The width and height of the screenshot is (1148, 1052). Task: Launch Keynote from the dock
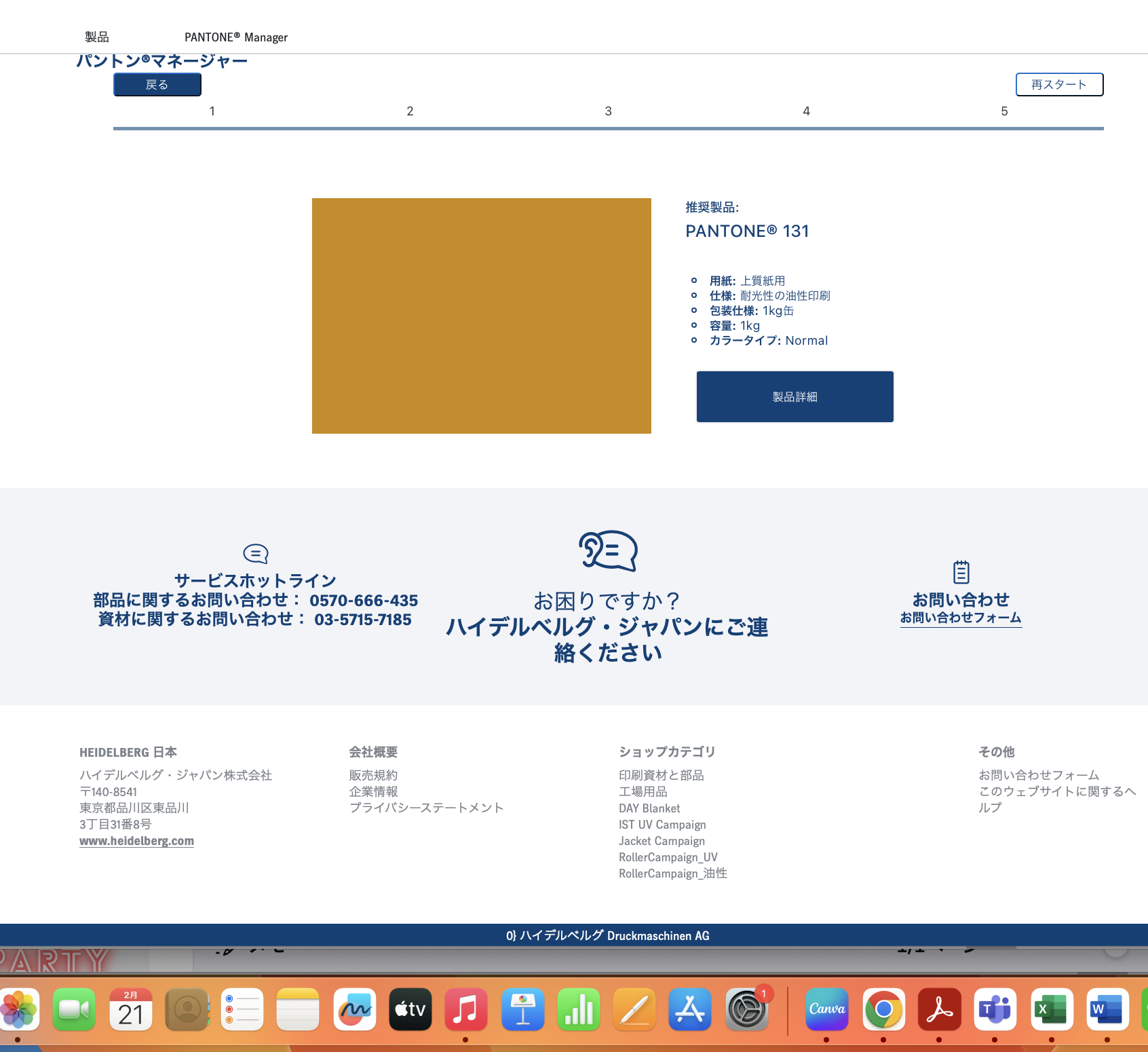[523, 1009]
